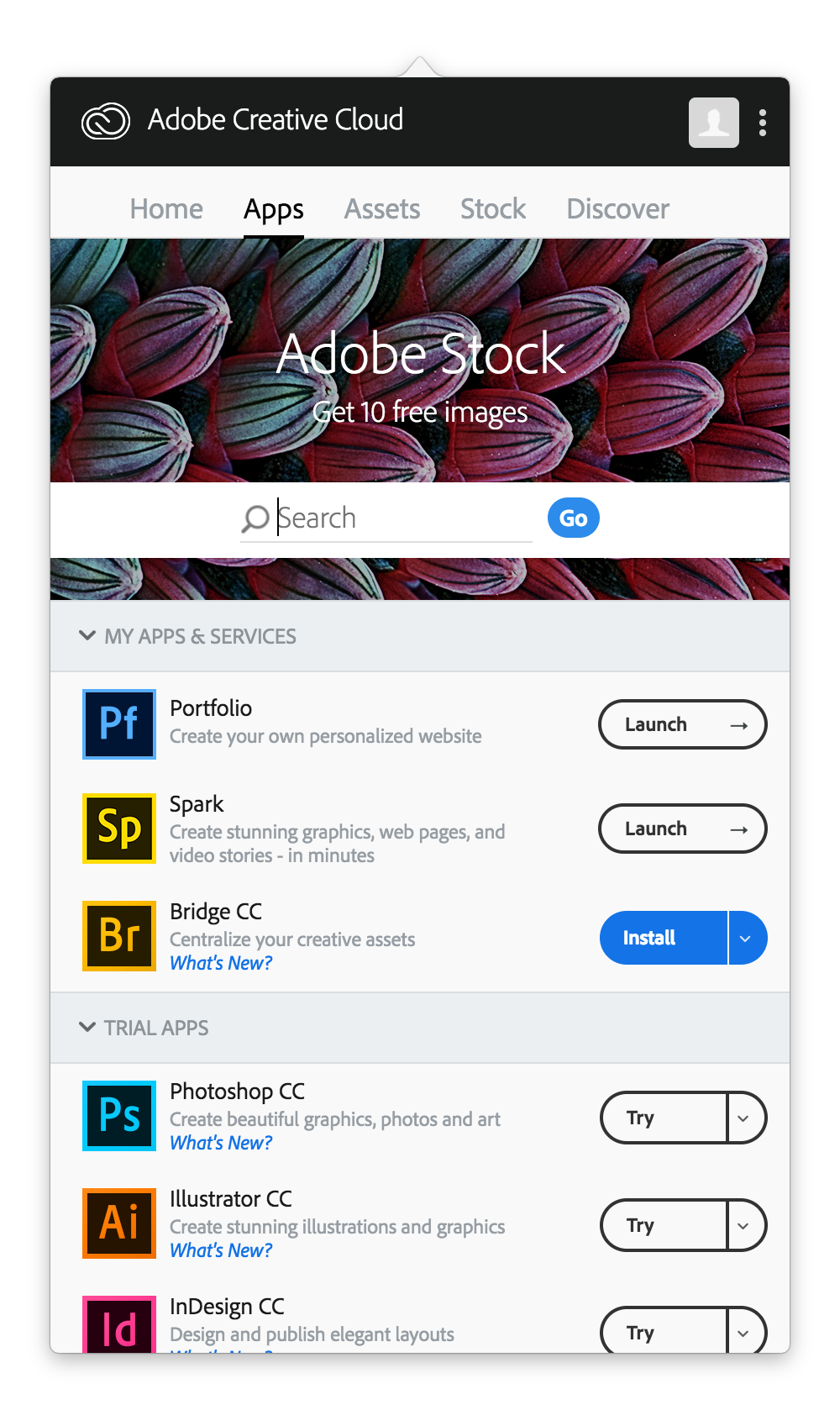
Task: Click the Portfolio app icon
Action: 118,724
